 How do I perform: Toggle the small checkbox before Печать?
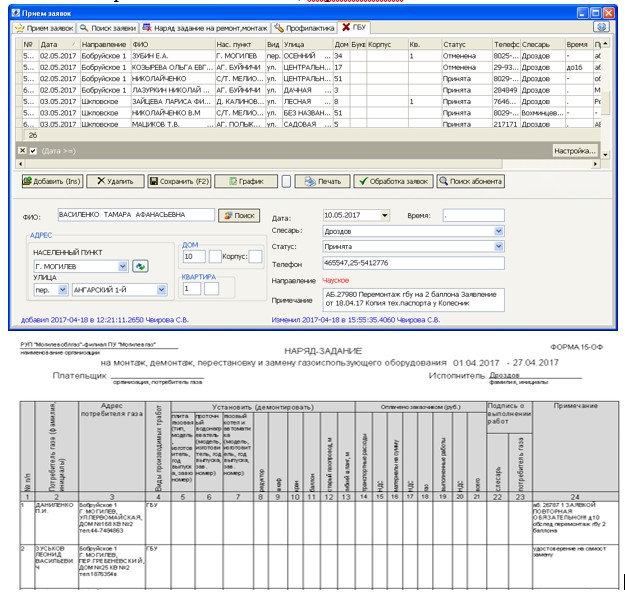286,181
